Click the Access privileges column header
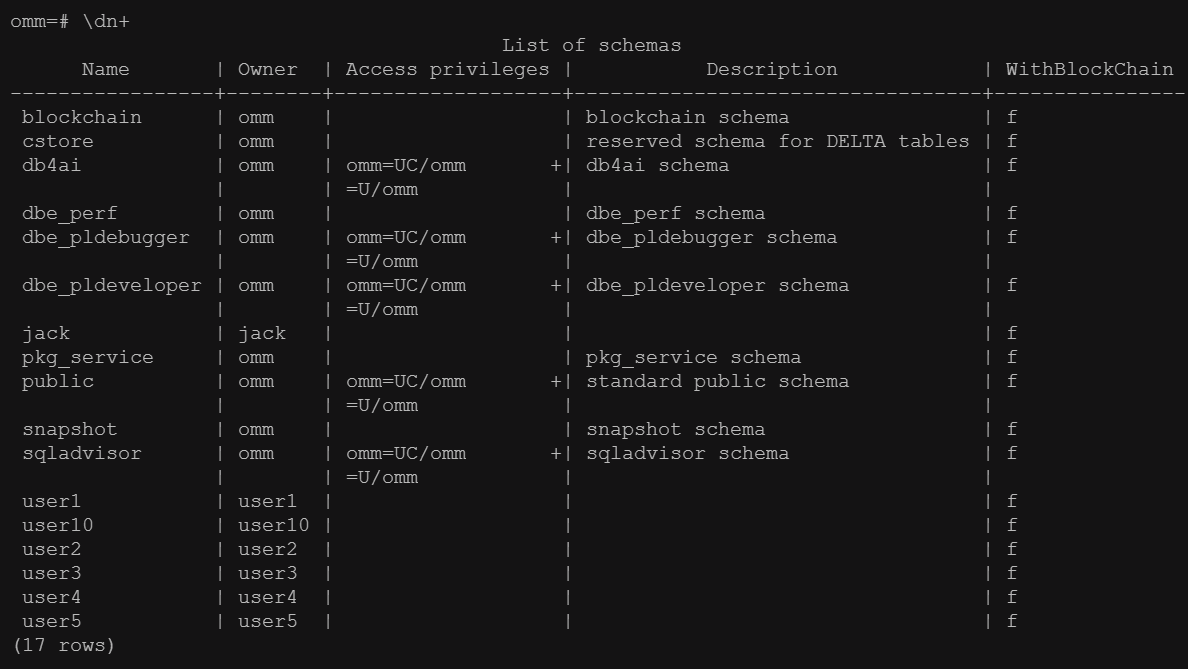The width and height of the screenshot is (1188, 669). click(447, 69)
